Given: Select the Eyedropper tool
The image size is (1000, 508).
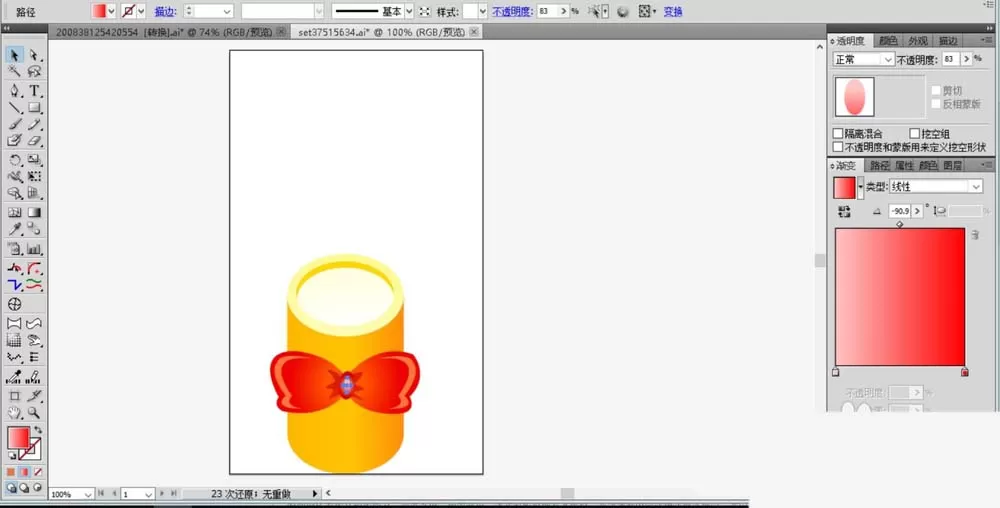Looking at the screenshot, I should [14, 229].
